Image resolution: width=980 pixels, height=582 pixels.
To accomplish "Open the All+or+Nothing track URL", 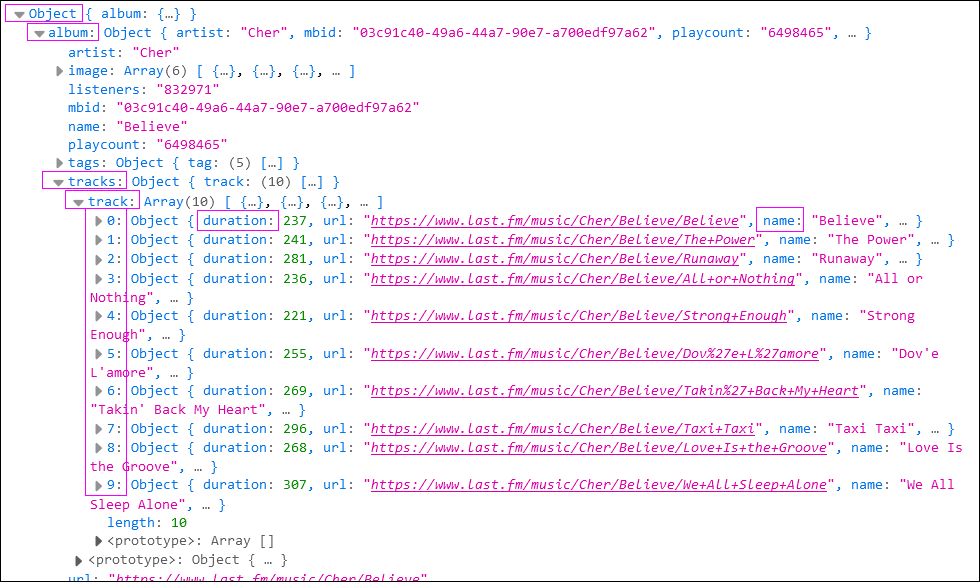I will pyautogui.click(x=583, y=279).
